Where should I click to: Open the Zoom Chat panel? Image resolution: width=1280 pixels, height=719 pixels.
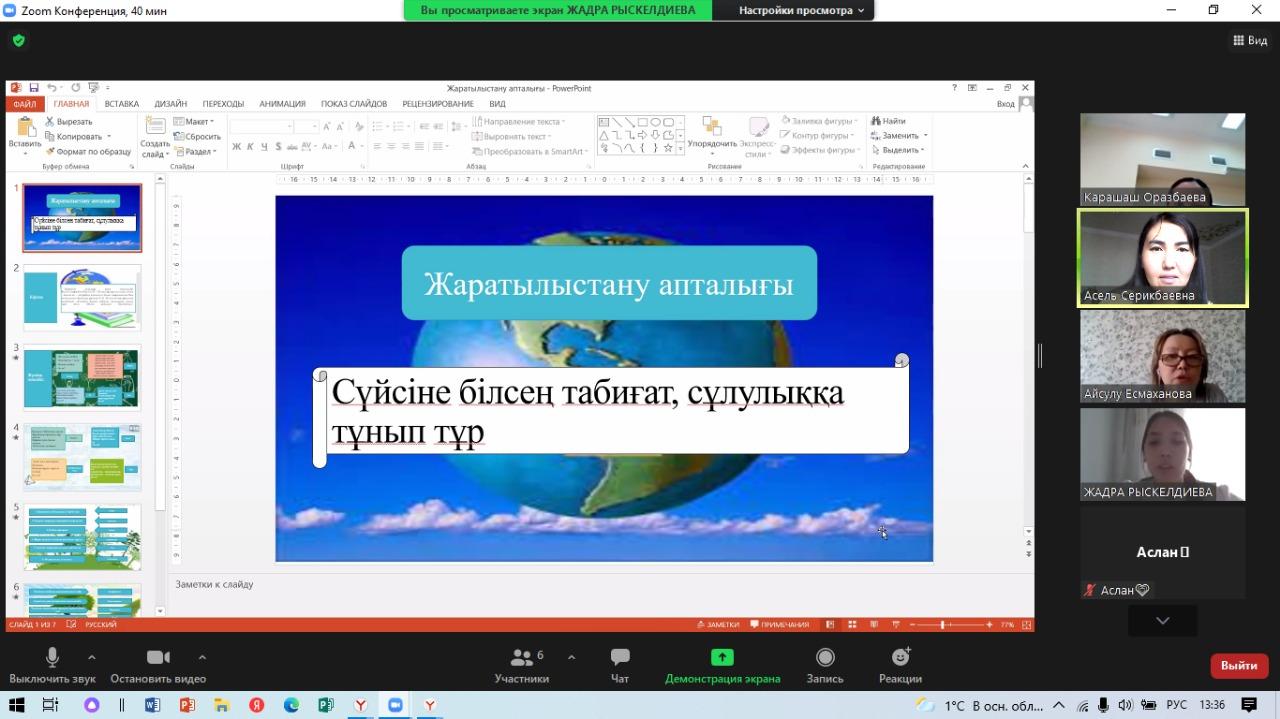click(620, 666)
